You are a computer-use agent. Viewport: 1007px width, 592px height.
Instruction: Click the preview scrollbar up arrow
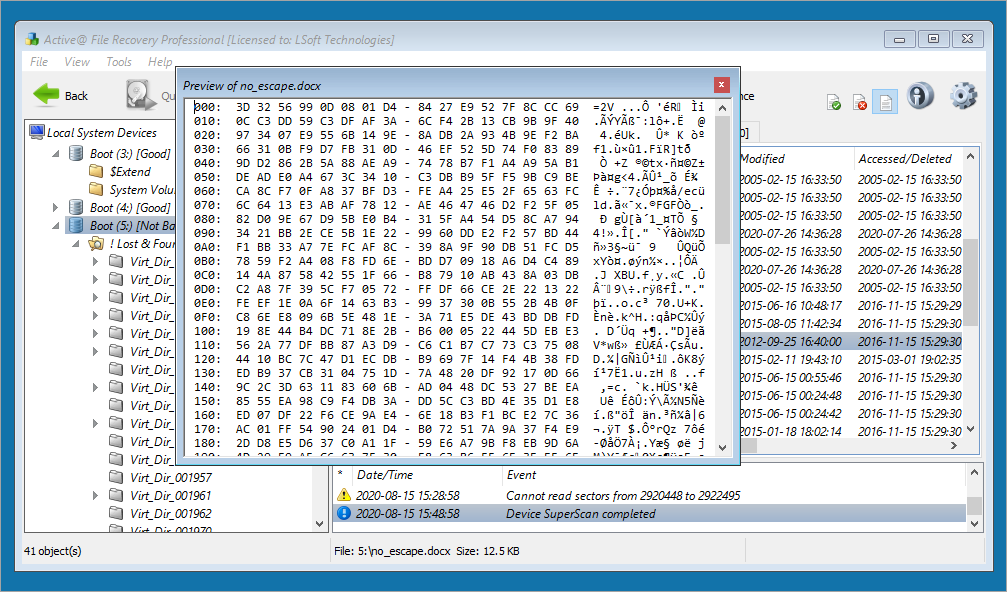(x=722, y=108)
